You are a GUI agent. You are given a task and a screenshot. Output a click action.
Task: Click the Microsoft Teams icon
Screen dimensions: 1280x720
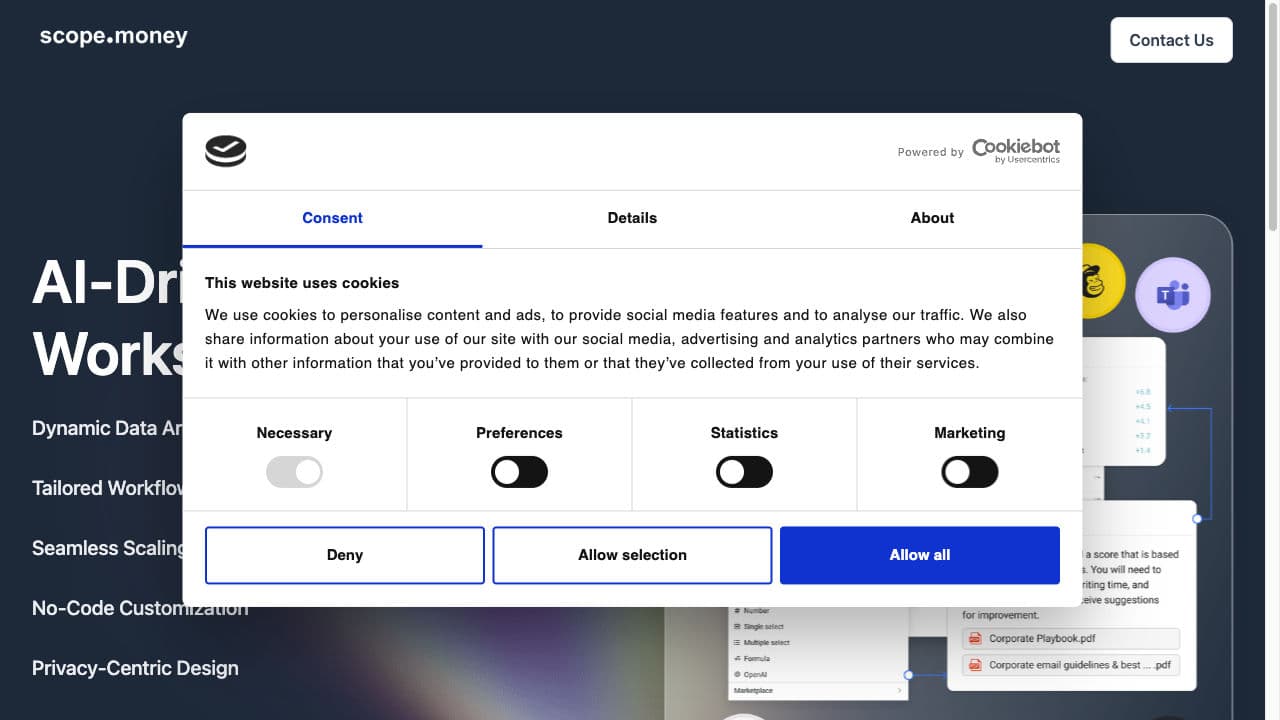[x=1173, y=295]
